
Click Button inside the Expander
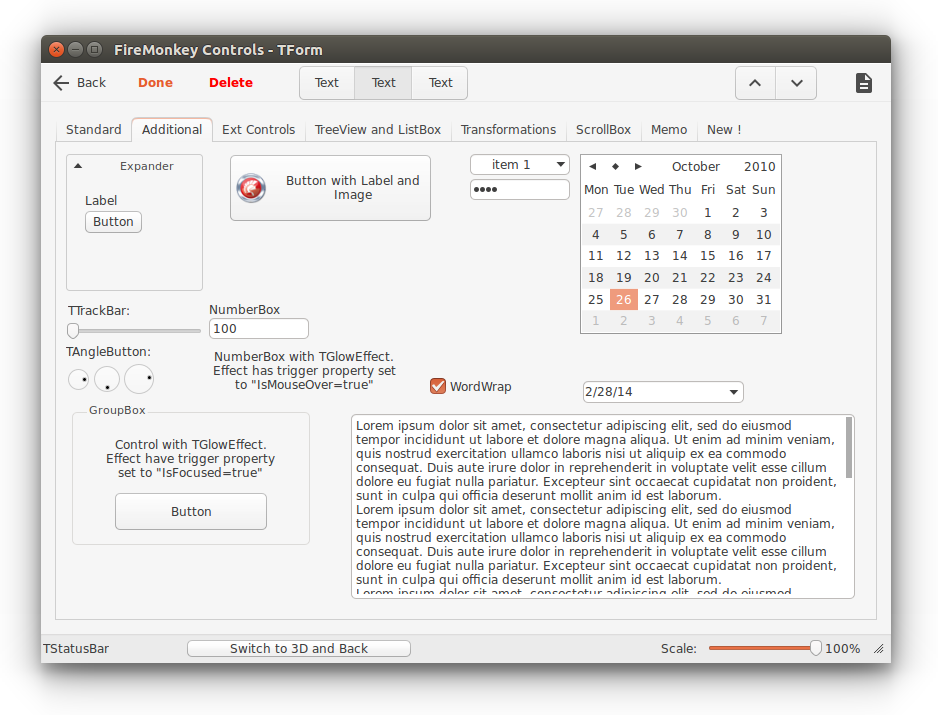click(113, 222)
